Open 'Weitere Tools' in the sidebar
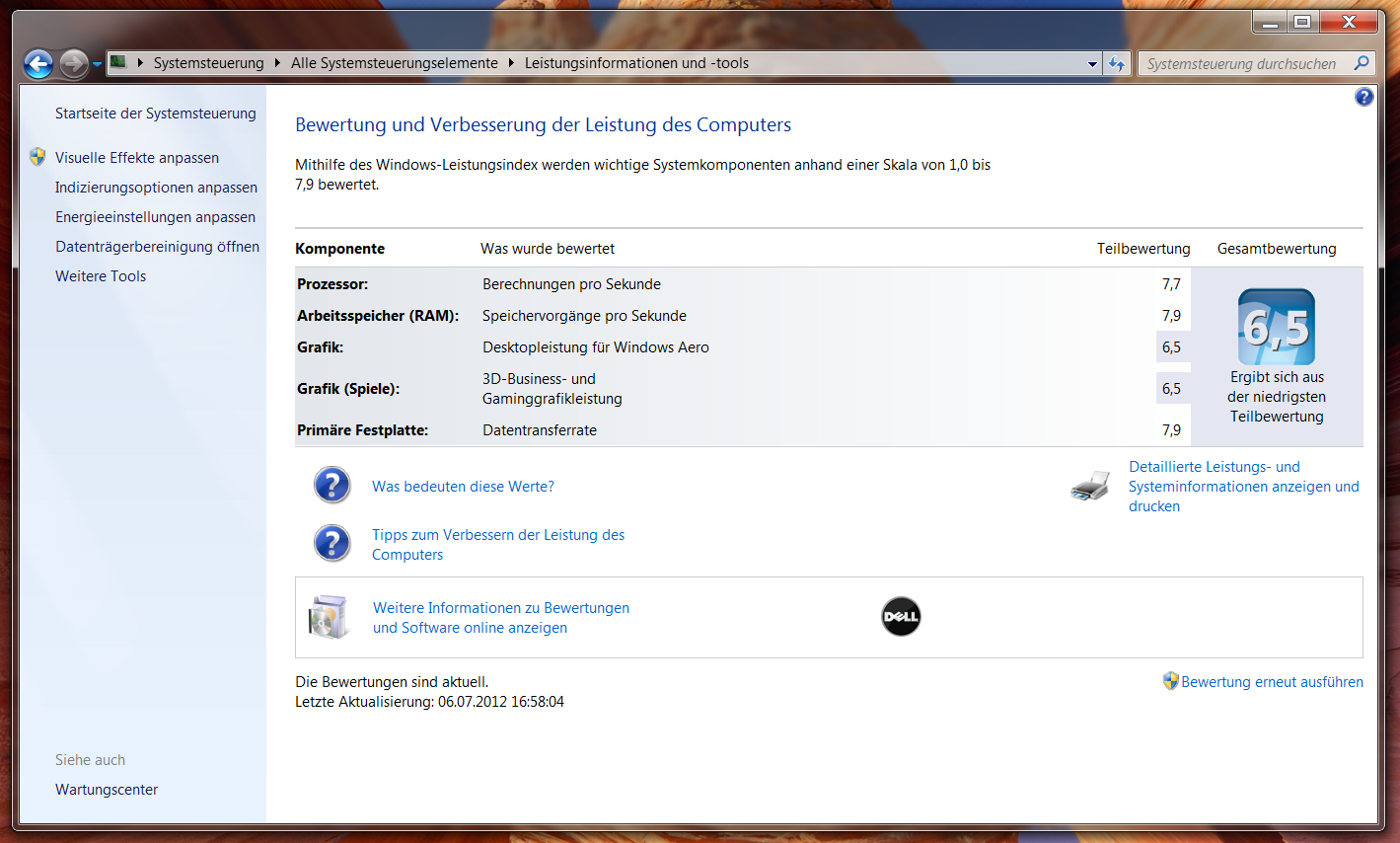 click(101, 276)
